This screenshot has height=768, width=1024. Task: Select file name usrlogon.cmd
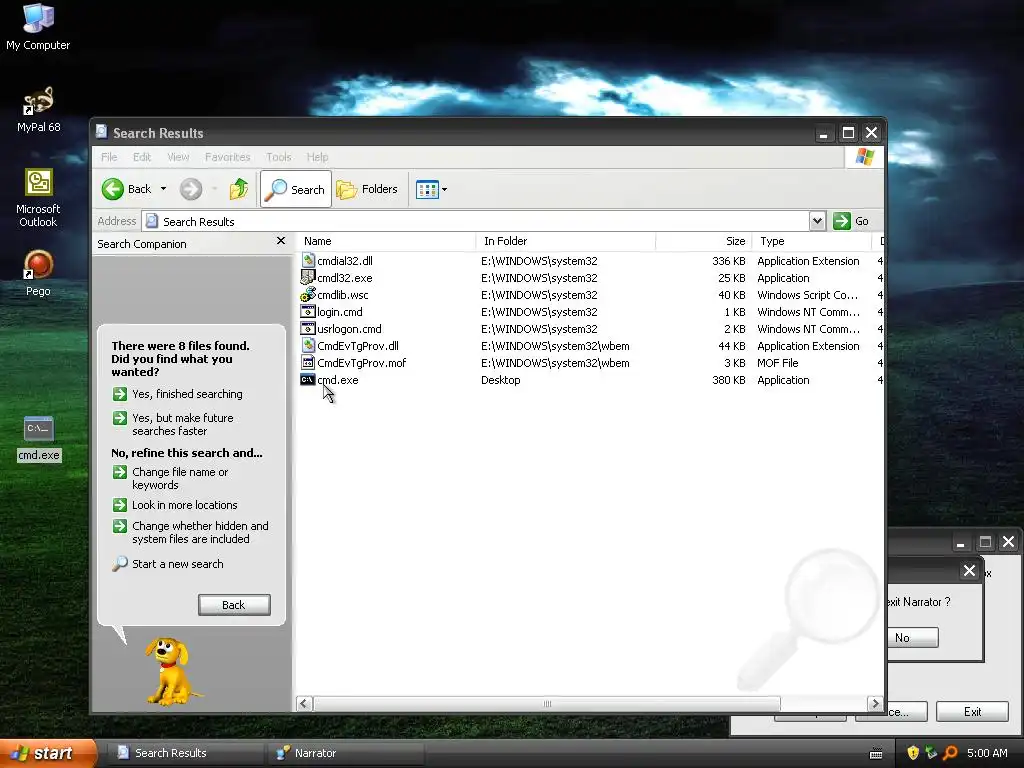click(x=349, y=329)
